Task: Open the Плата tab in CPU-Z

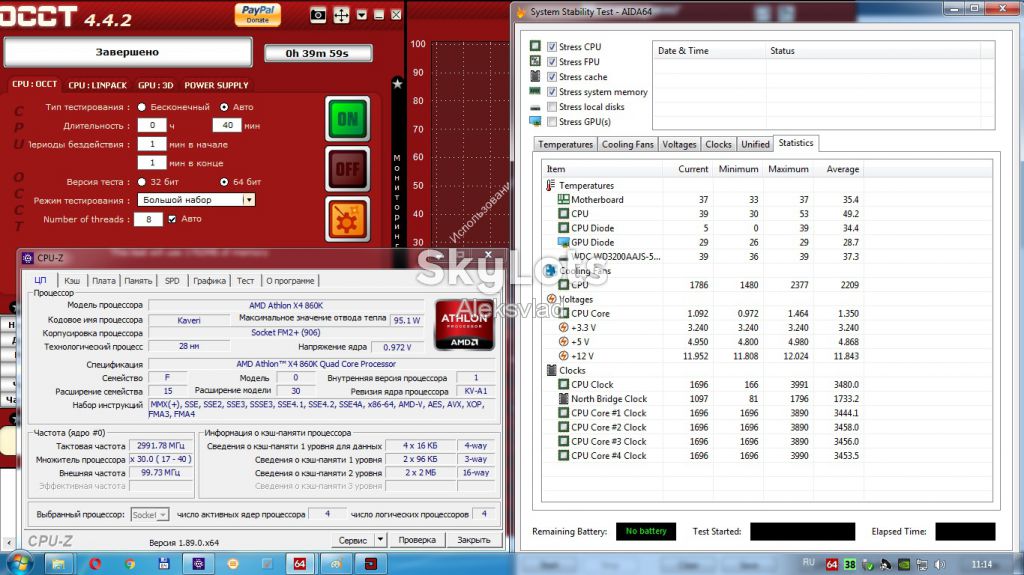Action: [103, 281]
